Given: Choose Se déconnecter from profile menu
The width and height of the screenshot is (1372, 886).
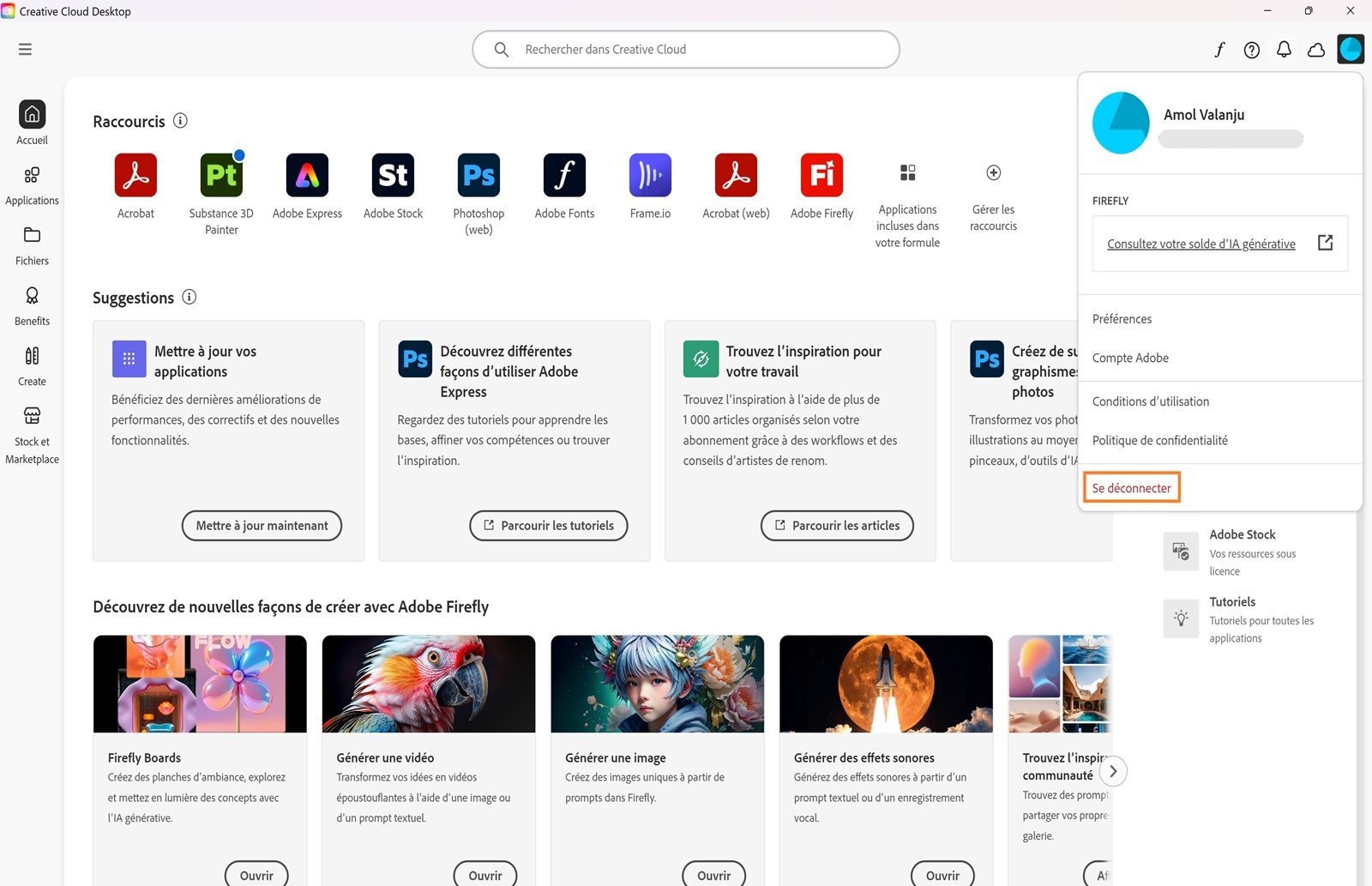Looking at the screenshot, I should [1131, 487].
